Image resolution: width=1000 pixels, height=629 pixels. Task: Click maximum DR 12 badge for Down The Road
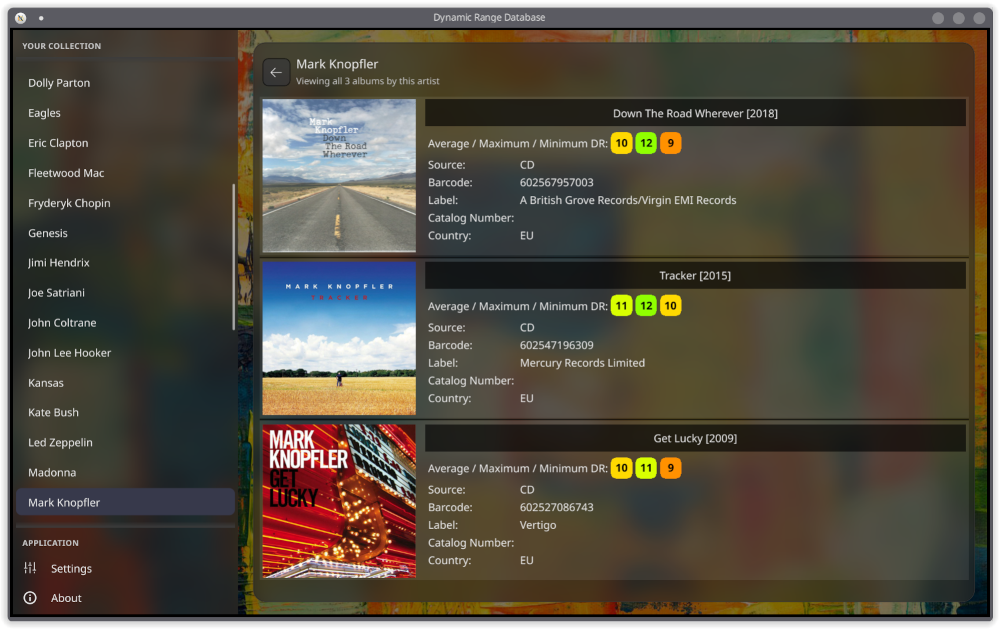point(646,143)
